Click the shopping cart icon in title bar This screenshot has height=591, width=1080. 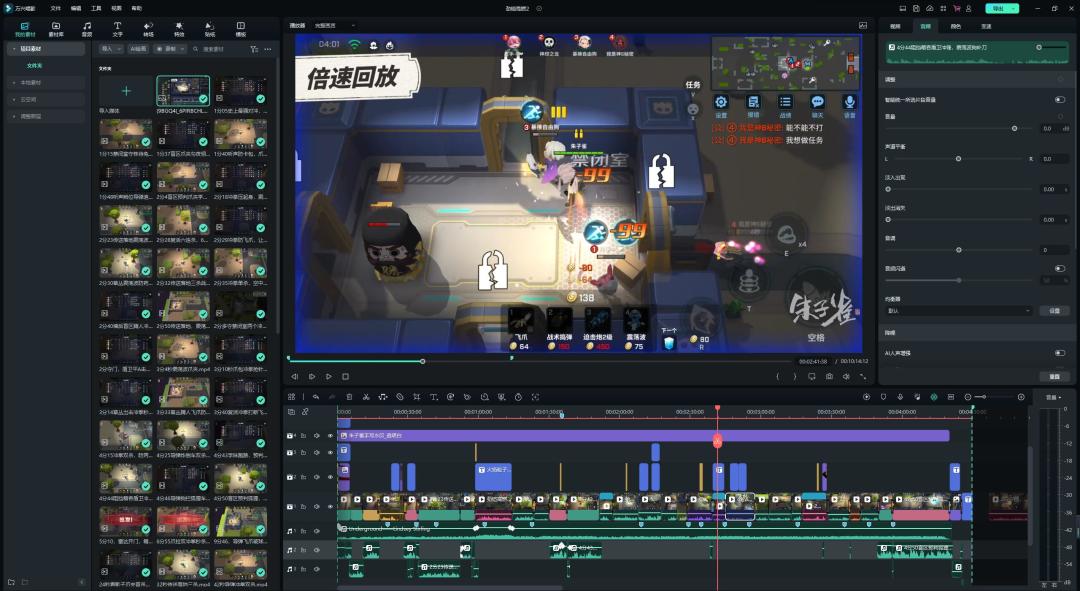(956, 8)
